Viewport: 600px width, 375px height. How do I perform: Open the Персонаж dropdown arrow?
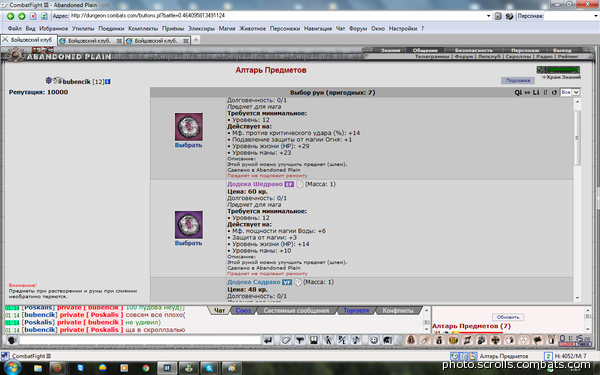coord(596,16)
